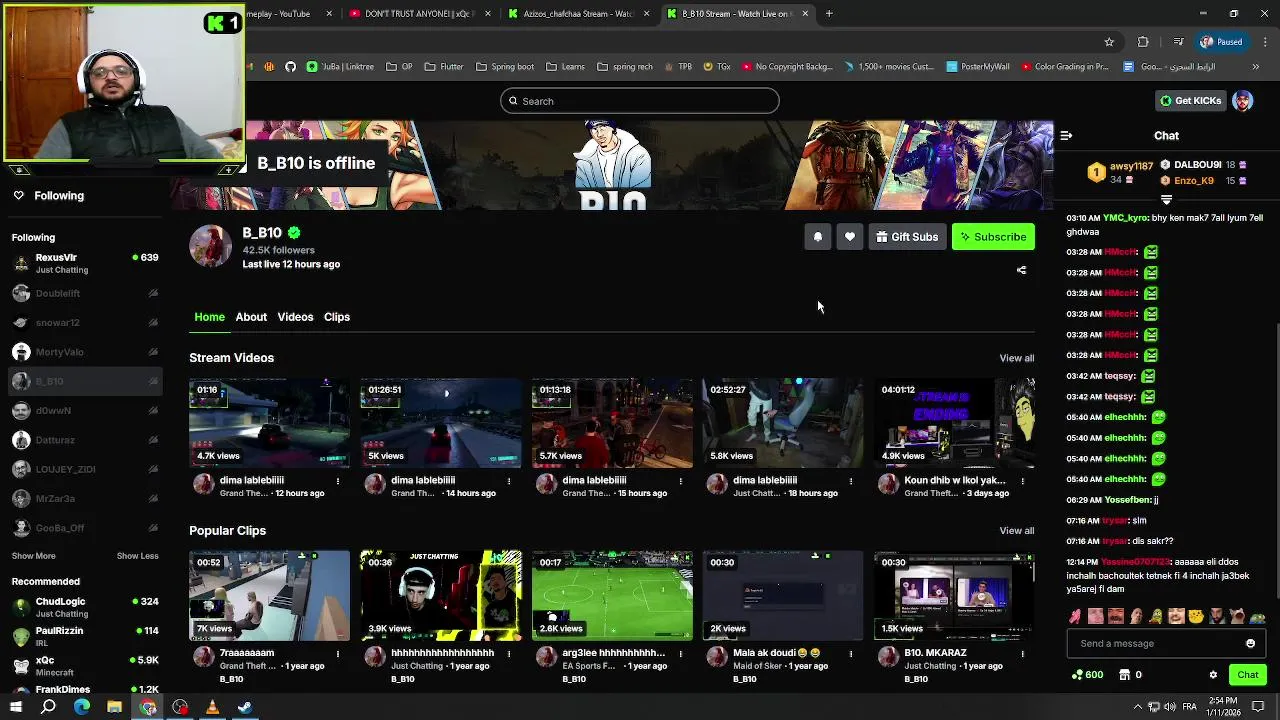
Task: Open options menu for the 12 hours ago video
Action: click(337, 481)
